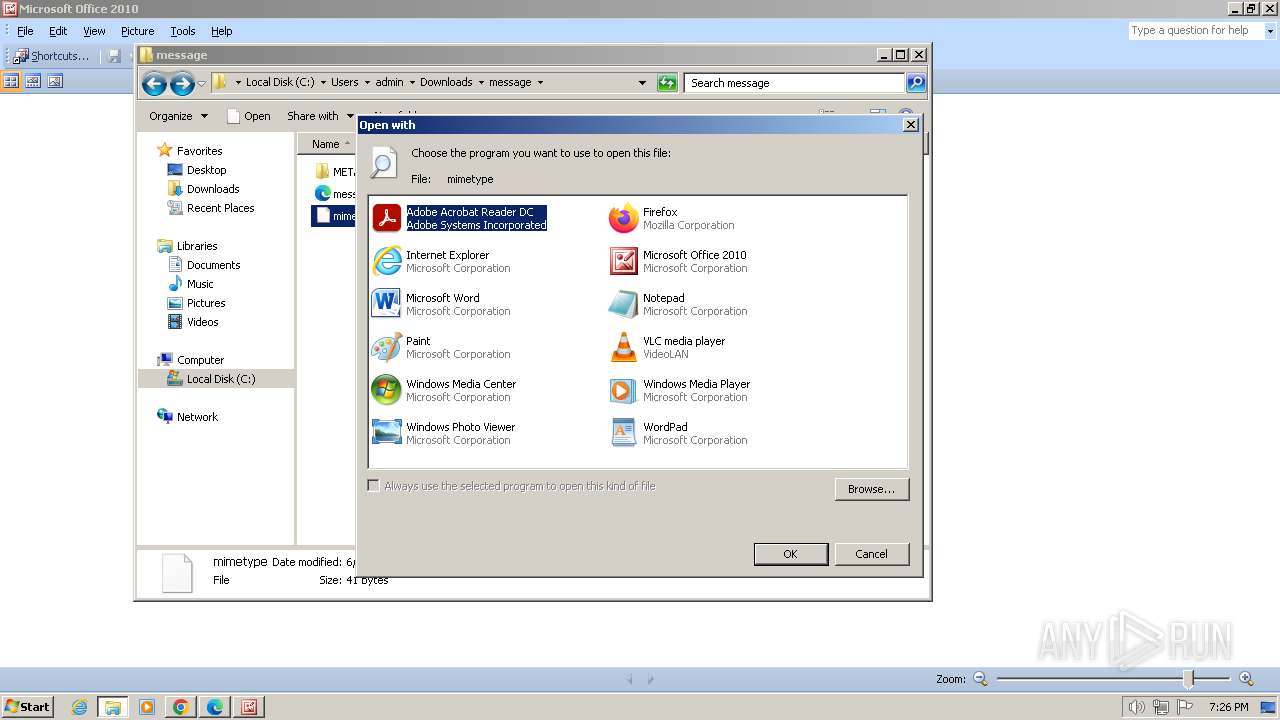Pick VLC media player cone icon
This screenshot has width=1280, height=720.
(x=624, y=347)
